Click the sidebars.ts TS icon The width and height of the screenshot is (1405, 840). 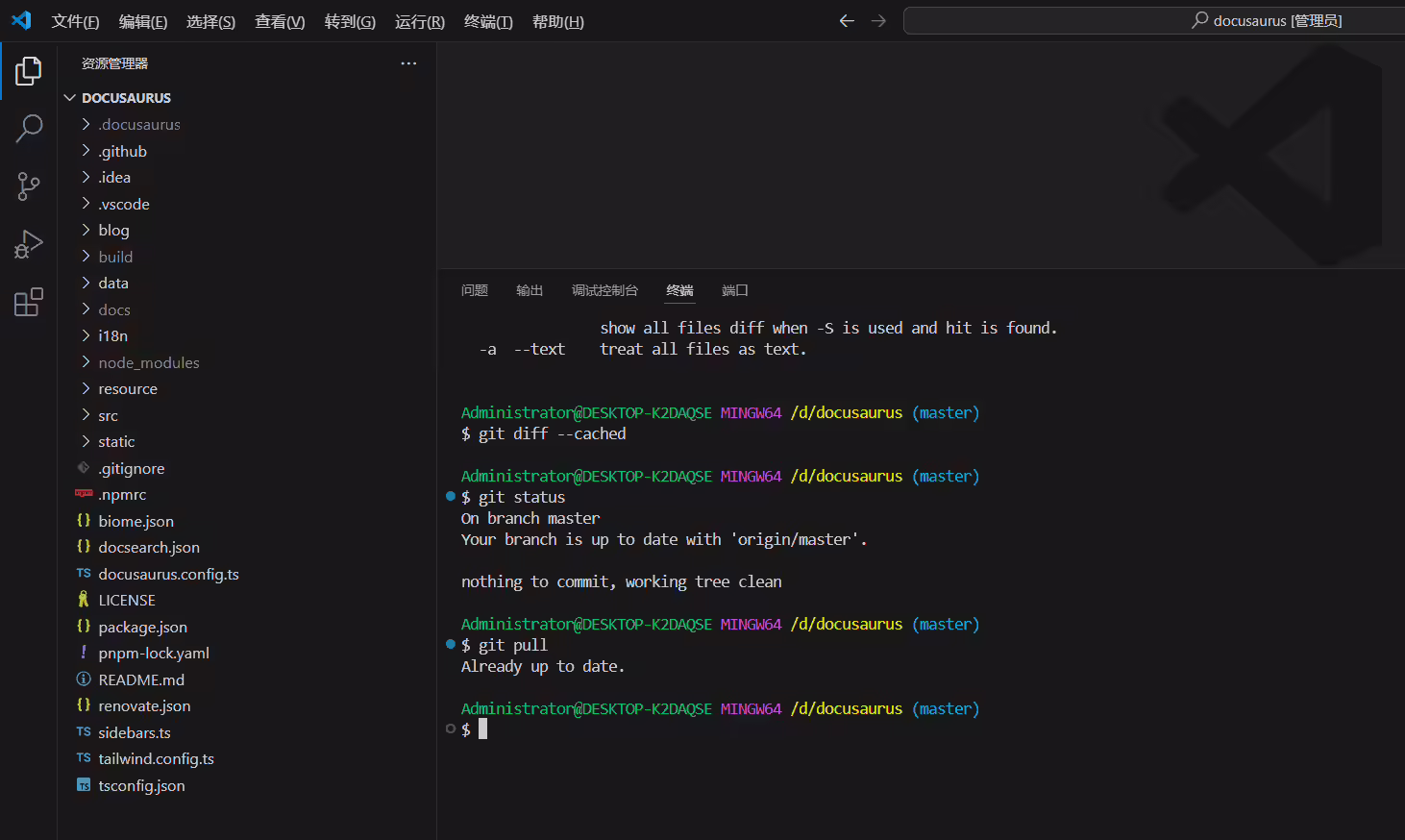(x=84, y=732)
